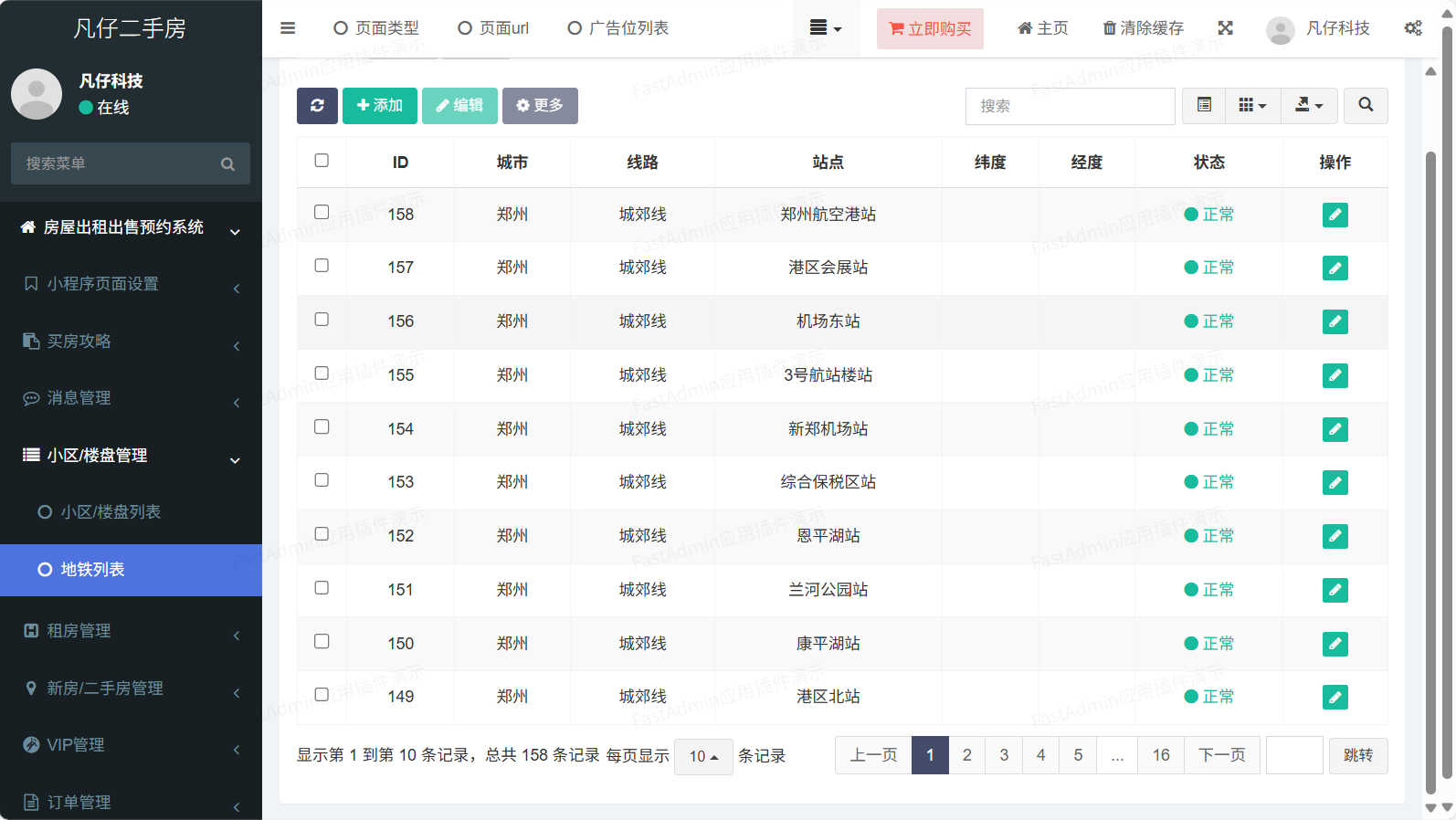Viewport: 1456px width, 820px height.
Task: Go to page 3 of results
Action: [x=1004, y=755]
